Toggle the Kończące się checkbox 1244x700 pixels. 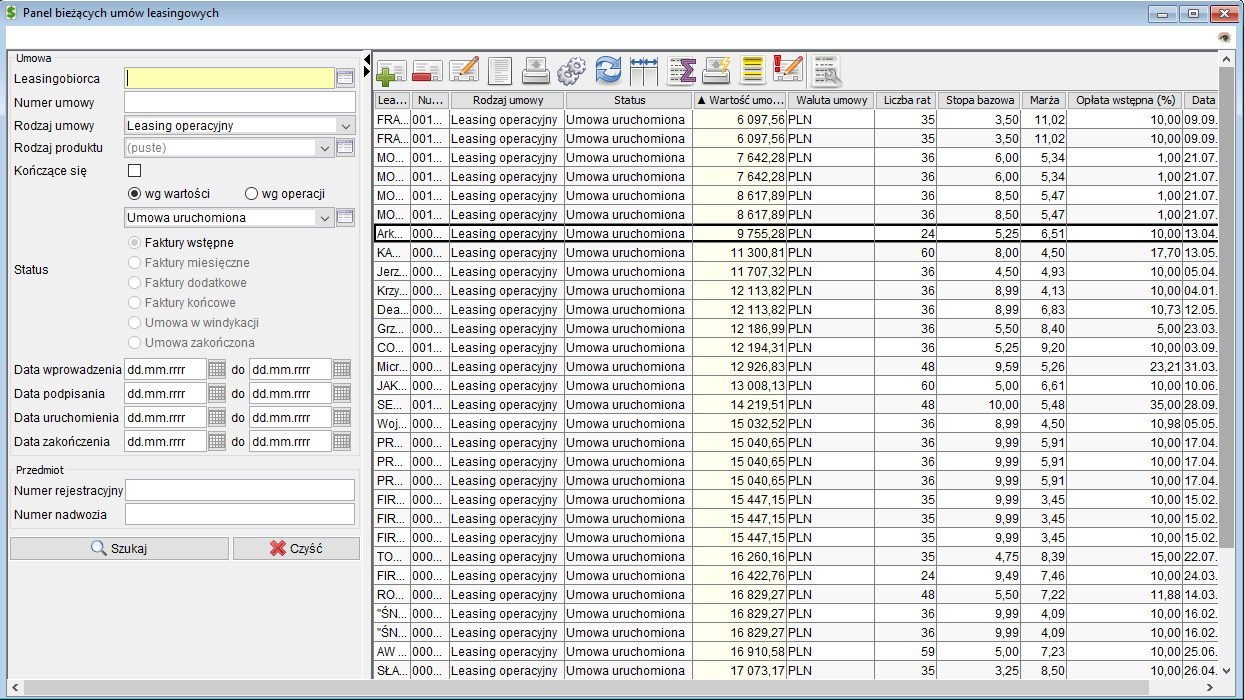(135, 171)
